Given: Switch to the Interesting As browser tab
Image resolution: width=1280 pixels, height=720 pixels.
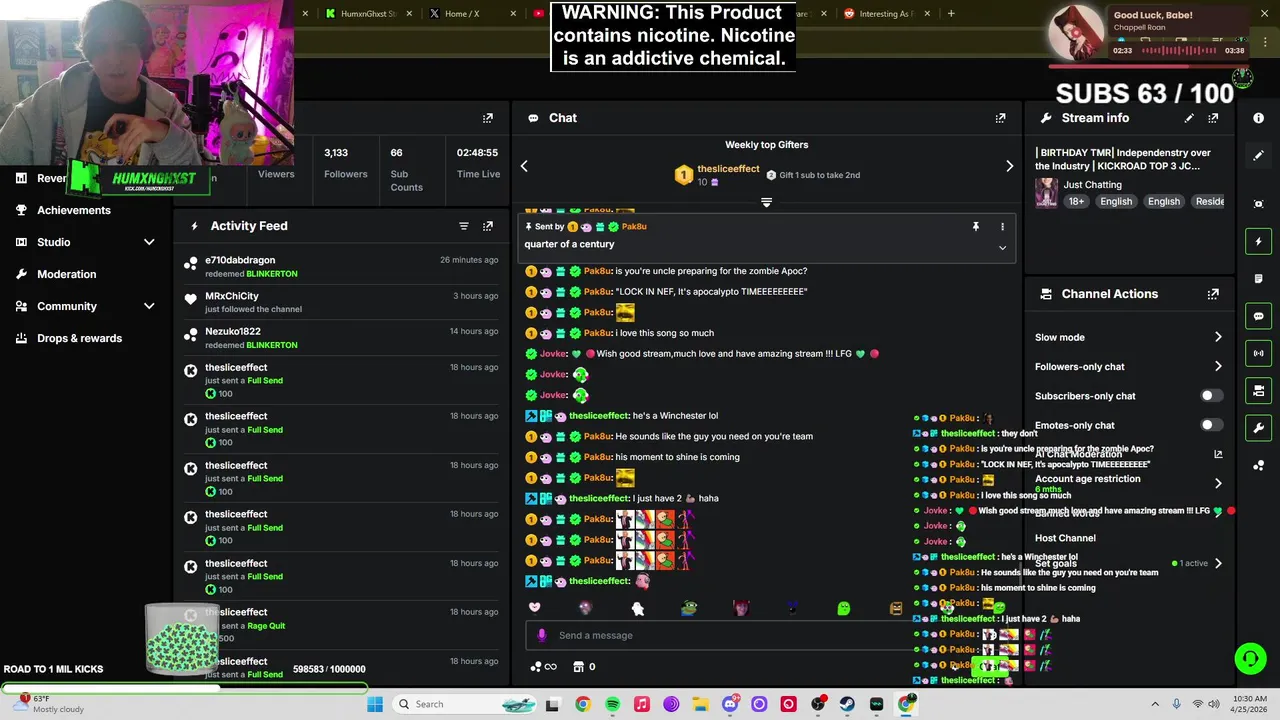Looking at the screenshot, I should coord(886,14).
